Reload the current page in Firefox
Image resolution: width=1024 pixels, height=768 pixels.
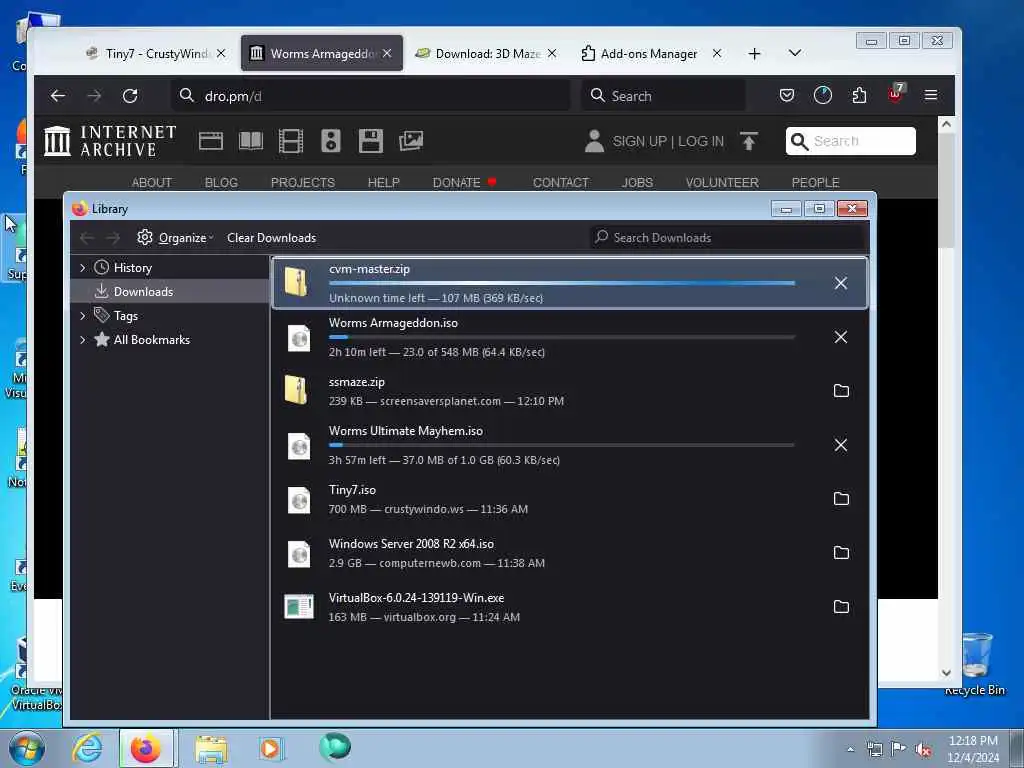[130, 96]
